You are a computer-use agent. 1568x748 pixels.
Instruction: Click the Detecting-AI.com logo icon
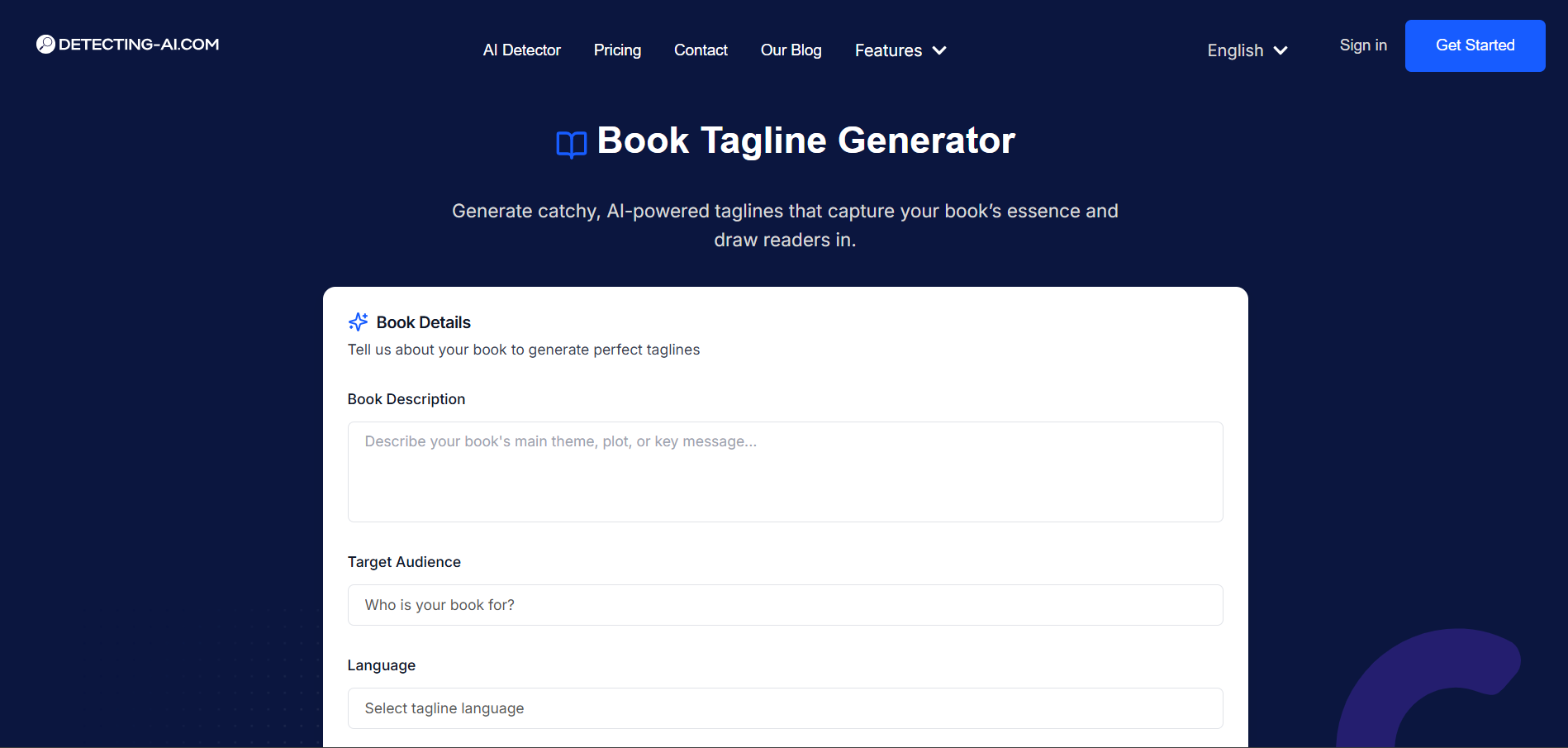[45, 44]
